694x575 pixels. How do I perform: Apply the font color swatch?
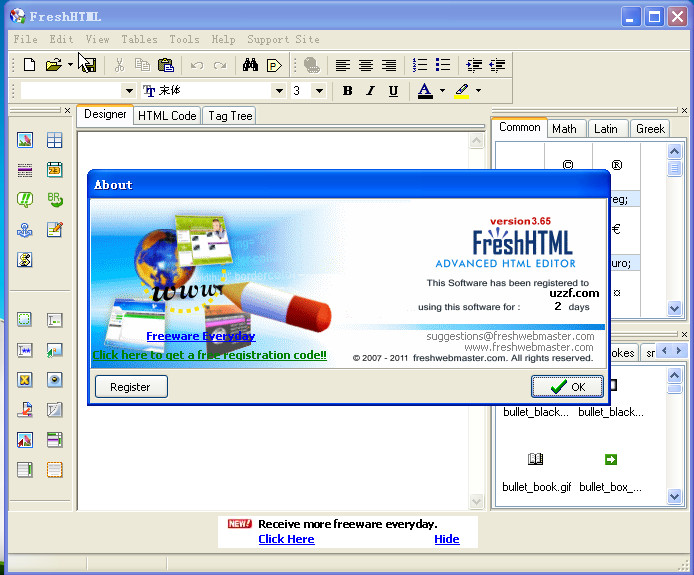pos(425,91)
